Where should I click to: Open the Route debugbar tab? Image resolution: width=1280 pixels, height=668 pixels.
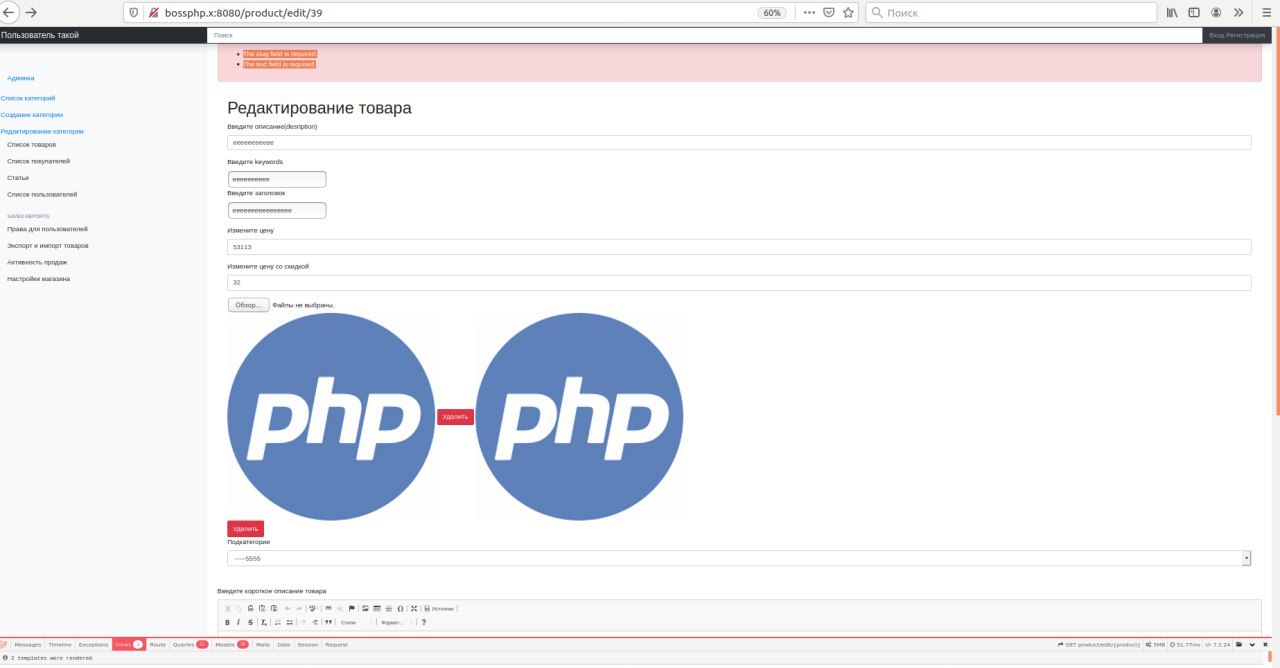click(158, 645)
